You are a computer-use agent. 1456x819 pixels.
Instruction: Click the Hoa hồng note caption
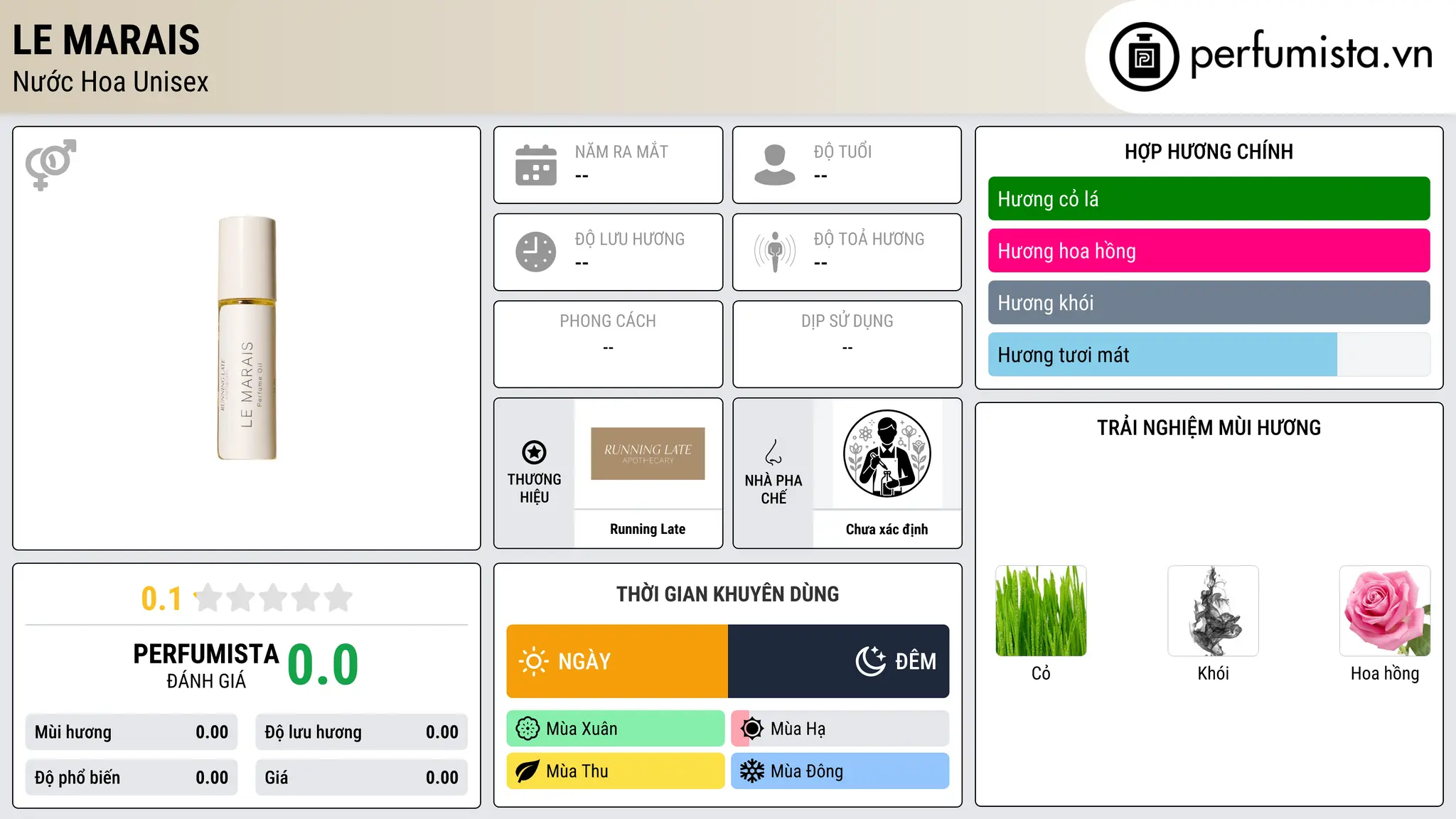1385,673
